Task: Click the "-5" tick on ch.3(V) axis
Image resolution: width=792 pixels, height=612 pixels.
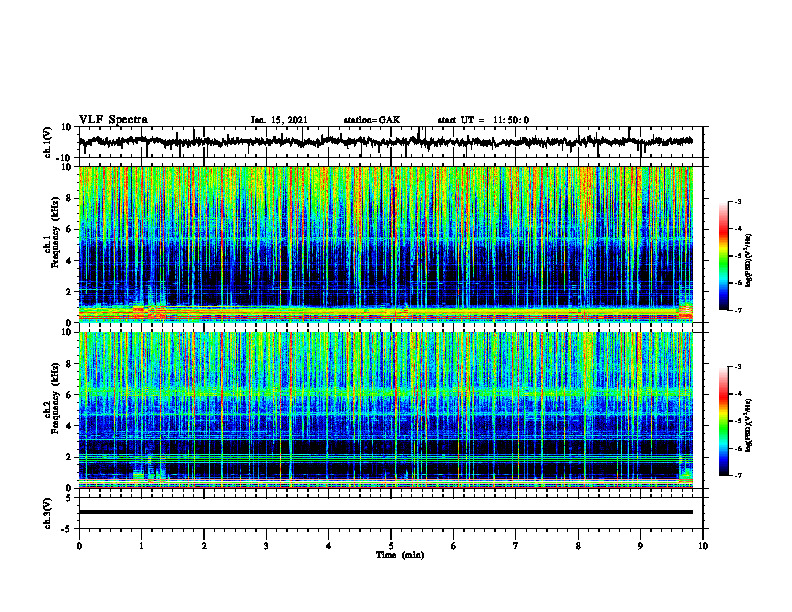Action: (x=68, y=529)
